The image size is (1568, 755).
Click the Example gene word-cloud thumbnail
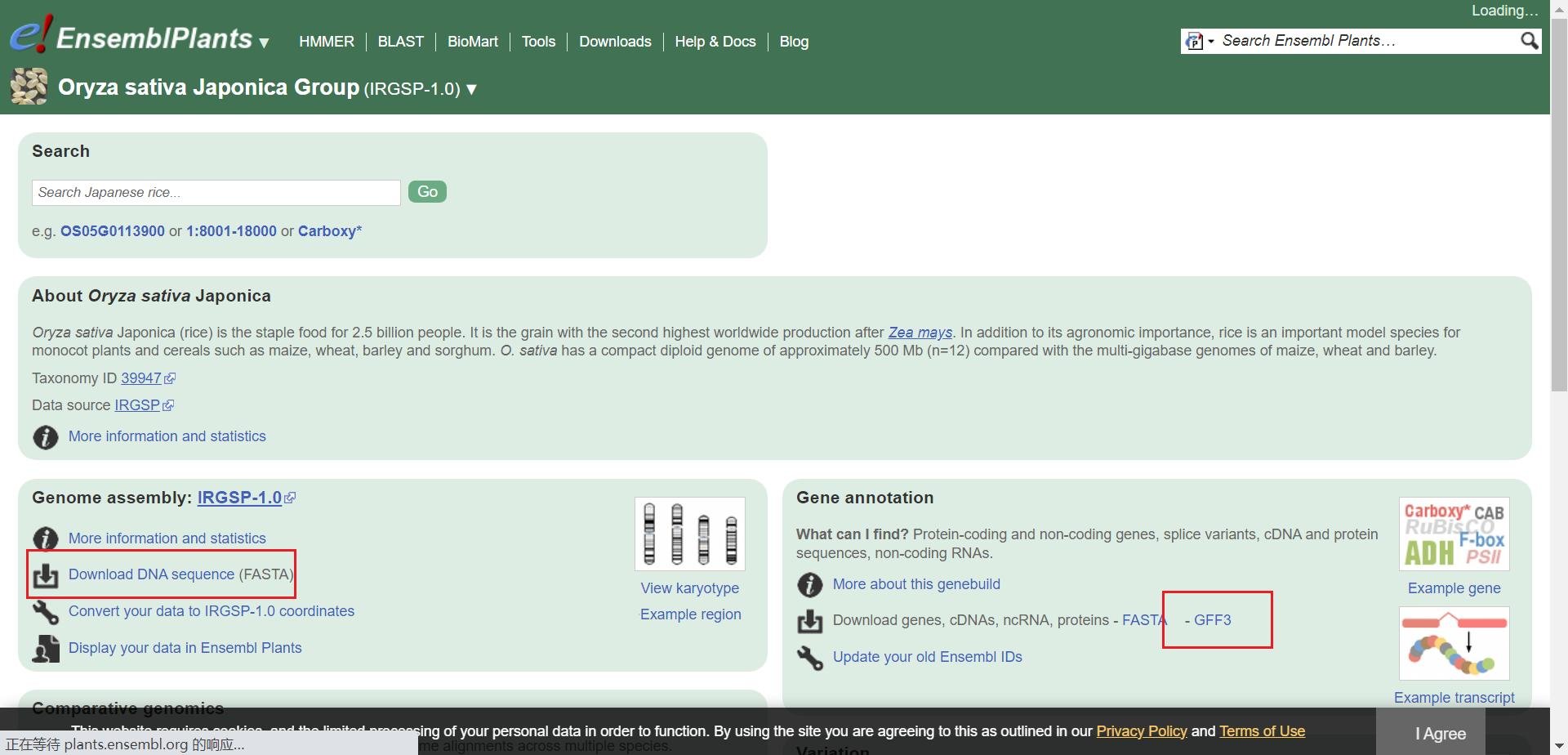[1454, 534]
